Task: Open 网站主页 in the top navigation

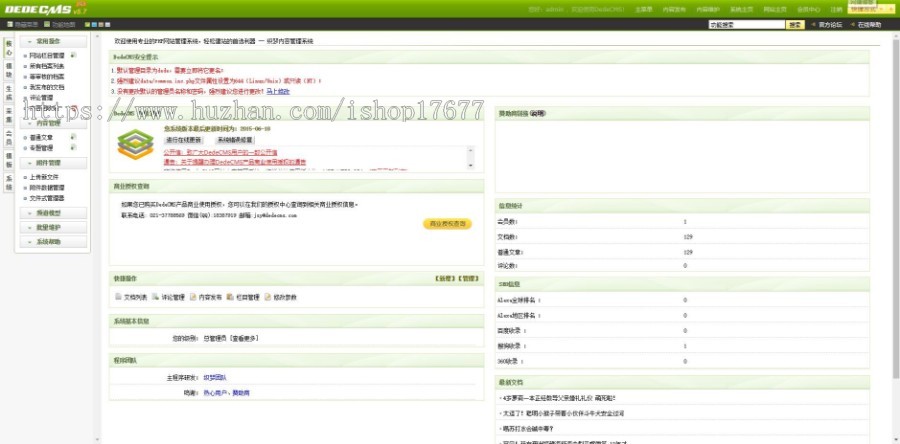Action: pyautogui.click(x=775, y=9)
